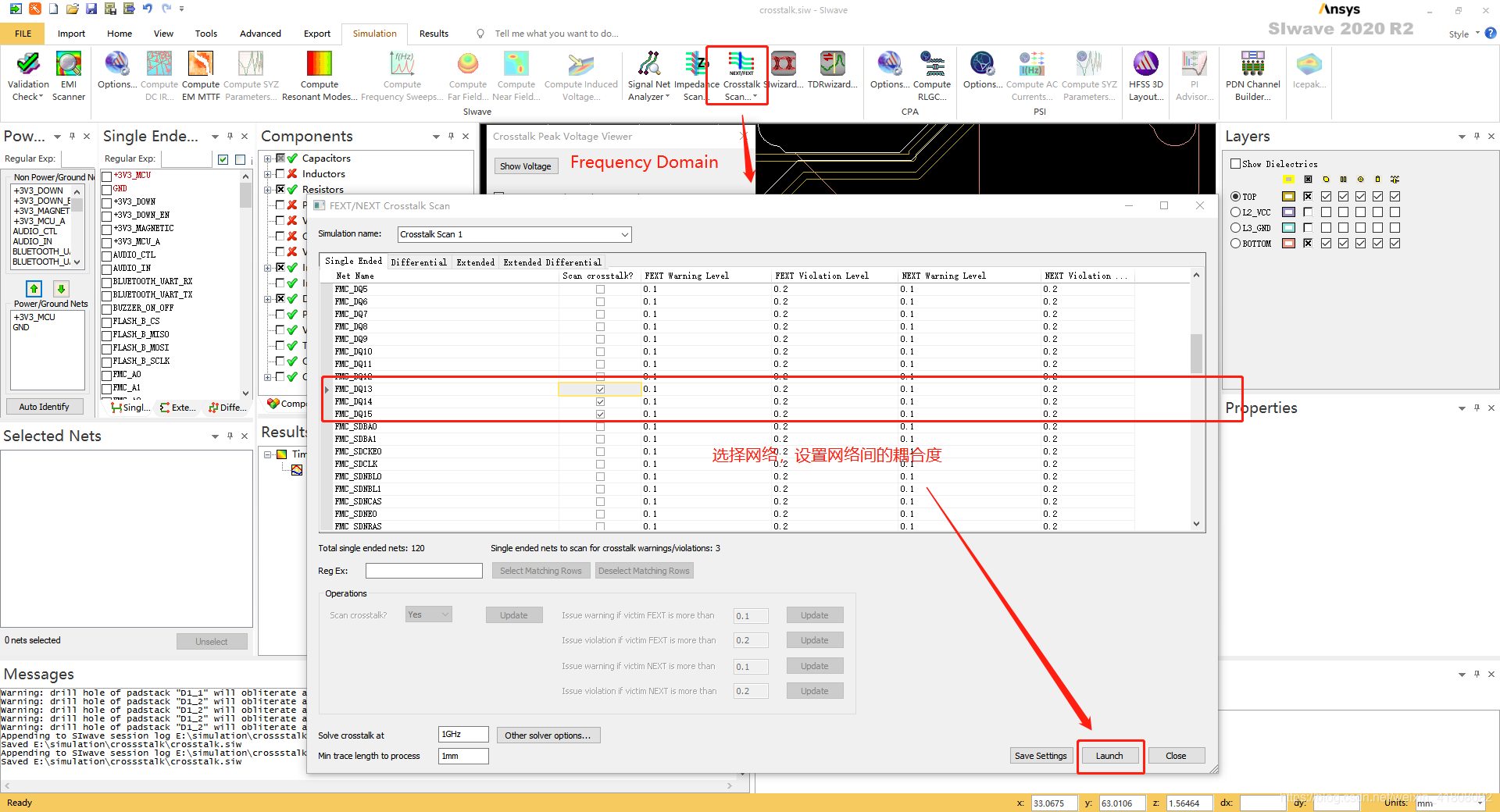The image size is (1500, 812).
Task: Toggle Scan crosstalk for FMC_DQ13
Action: tap(600, 389)
